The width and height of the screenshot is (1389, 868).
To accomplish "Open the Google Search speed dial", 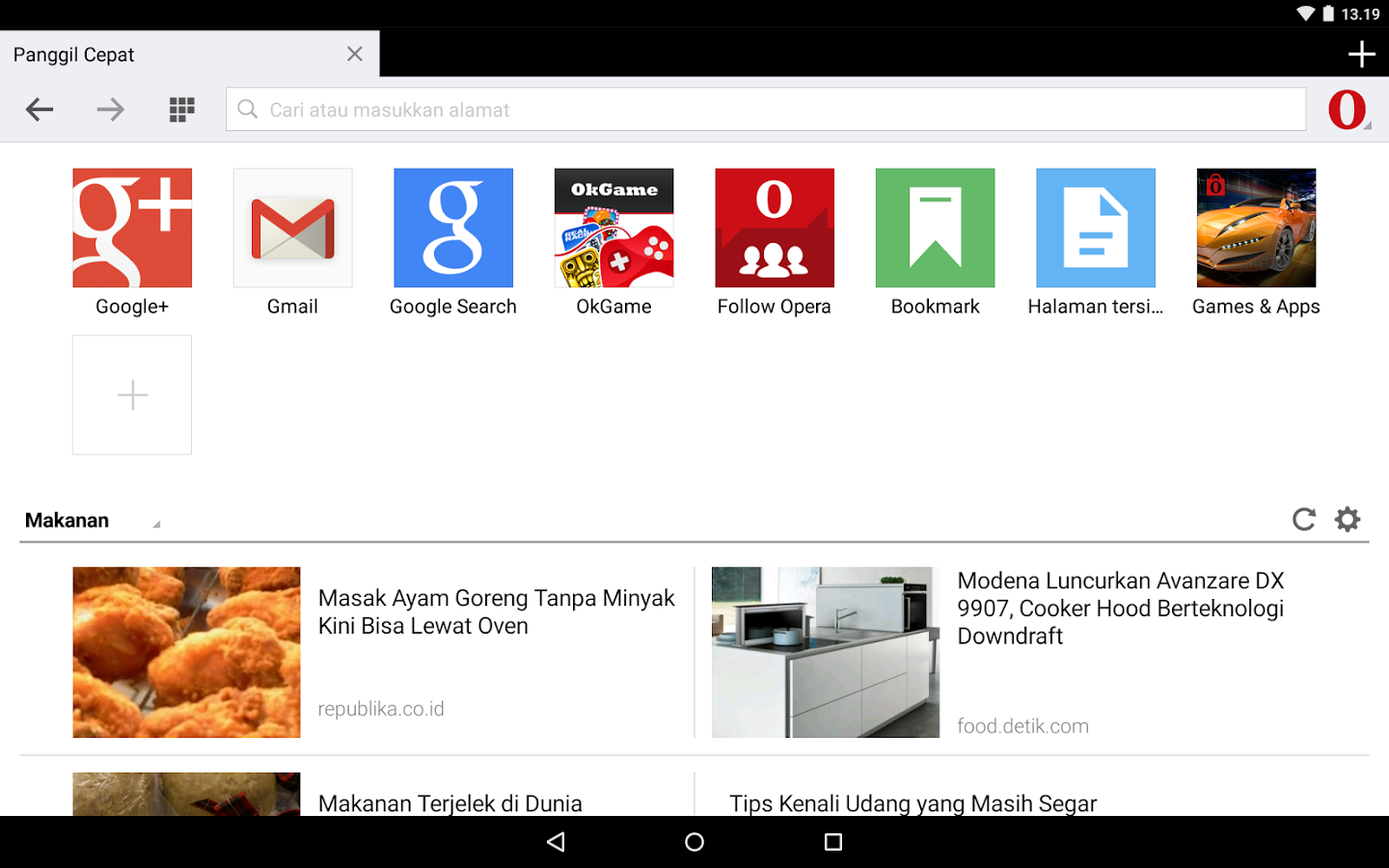I will (x=453, y=228).
